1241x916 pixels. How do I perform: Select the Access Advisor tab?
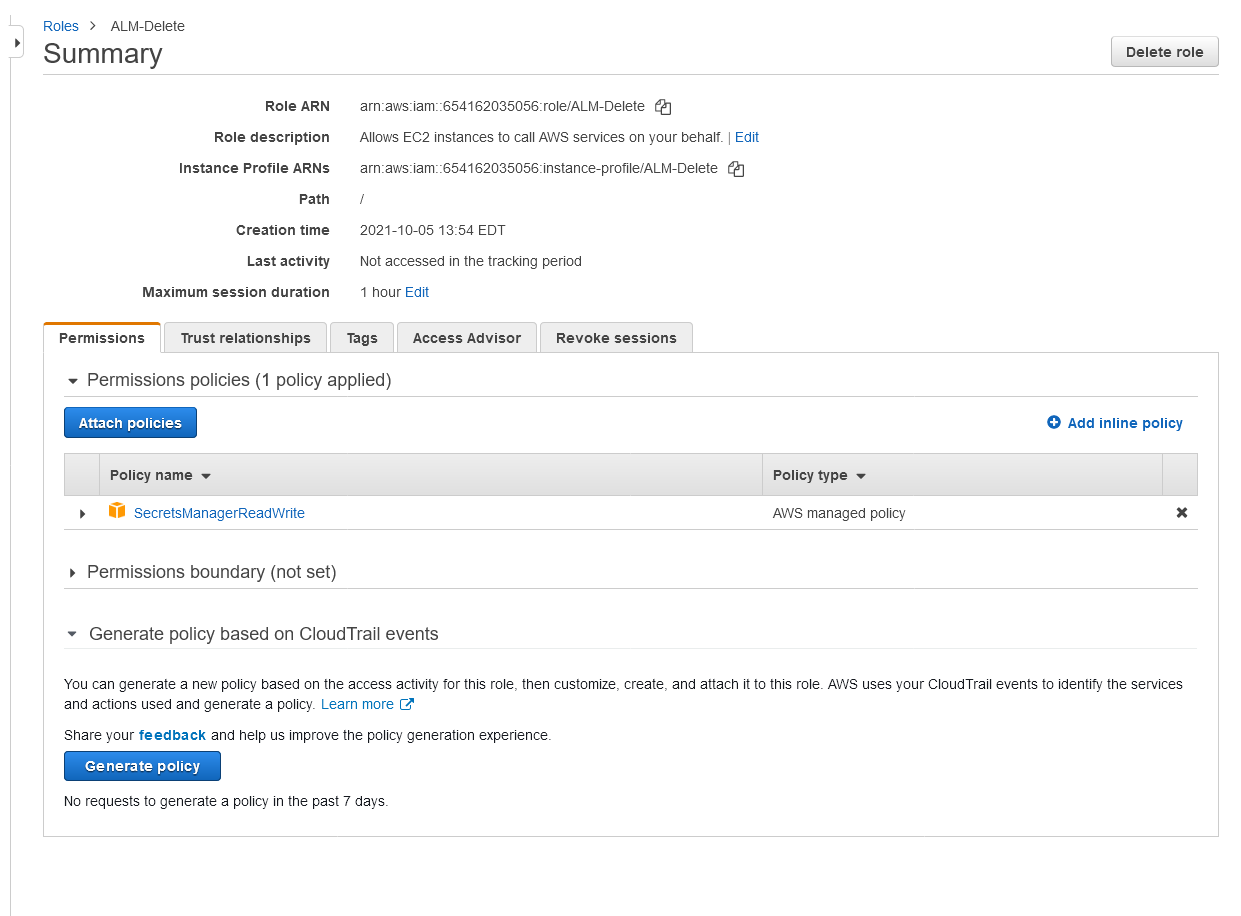tap(466, 337)
